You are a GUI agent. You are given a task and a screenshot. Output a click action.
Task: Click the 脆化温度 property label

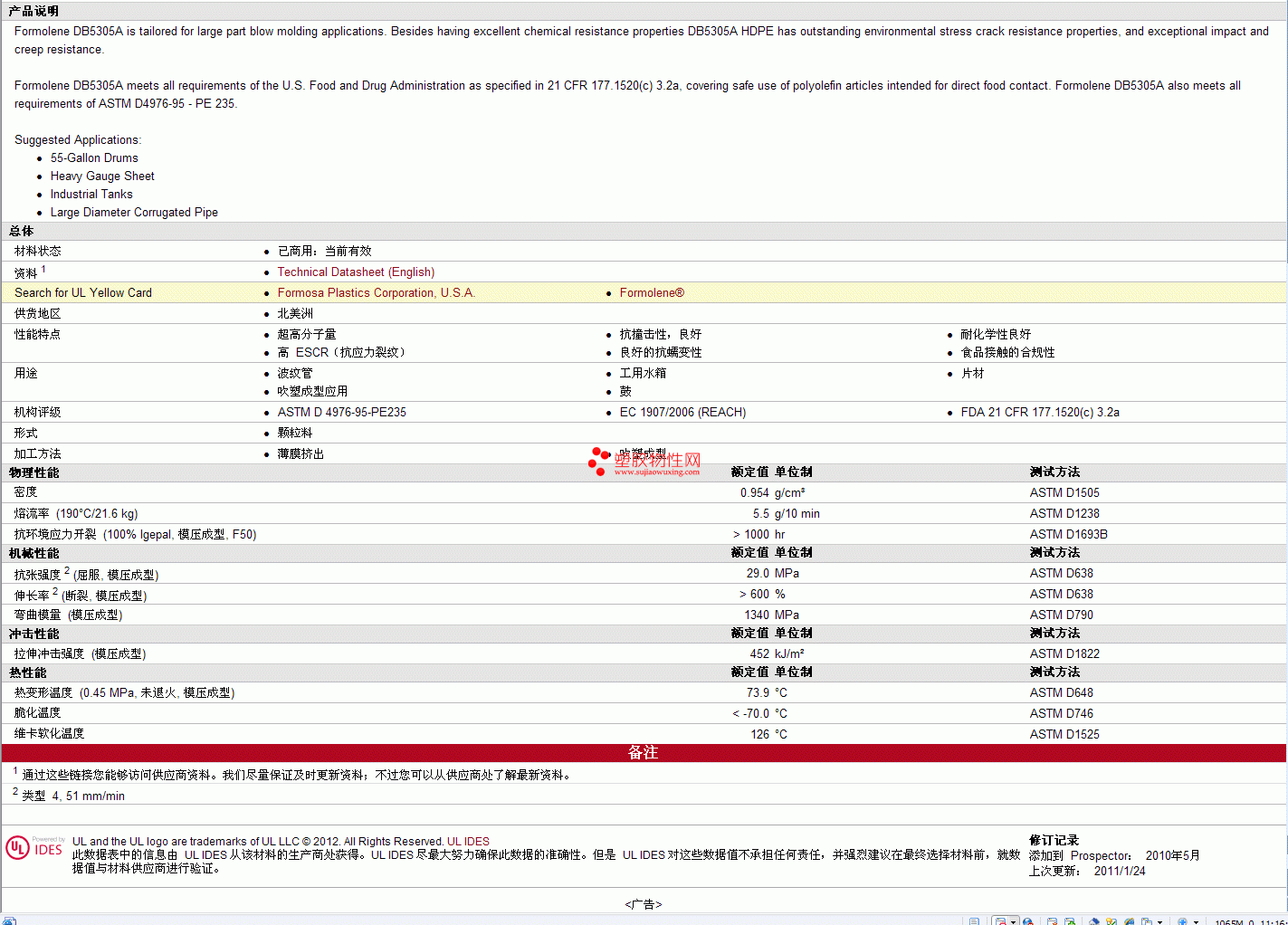pos(38,714)
